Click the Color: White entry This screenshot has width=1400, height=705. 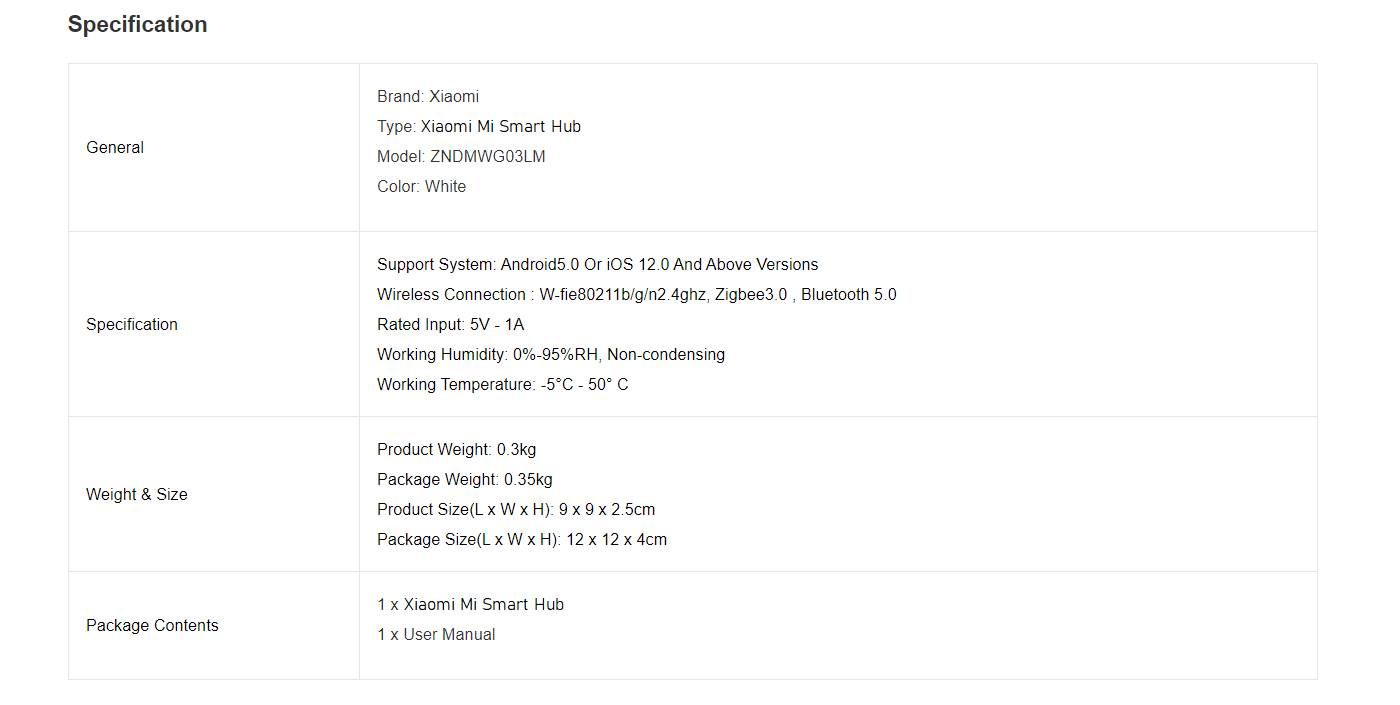(x=422, y=186)
